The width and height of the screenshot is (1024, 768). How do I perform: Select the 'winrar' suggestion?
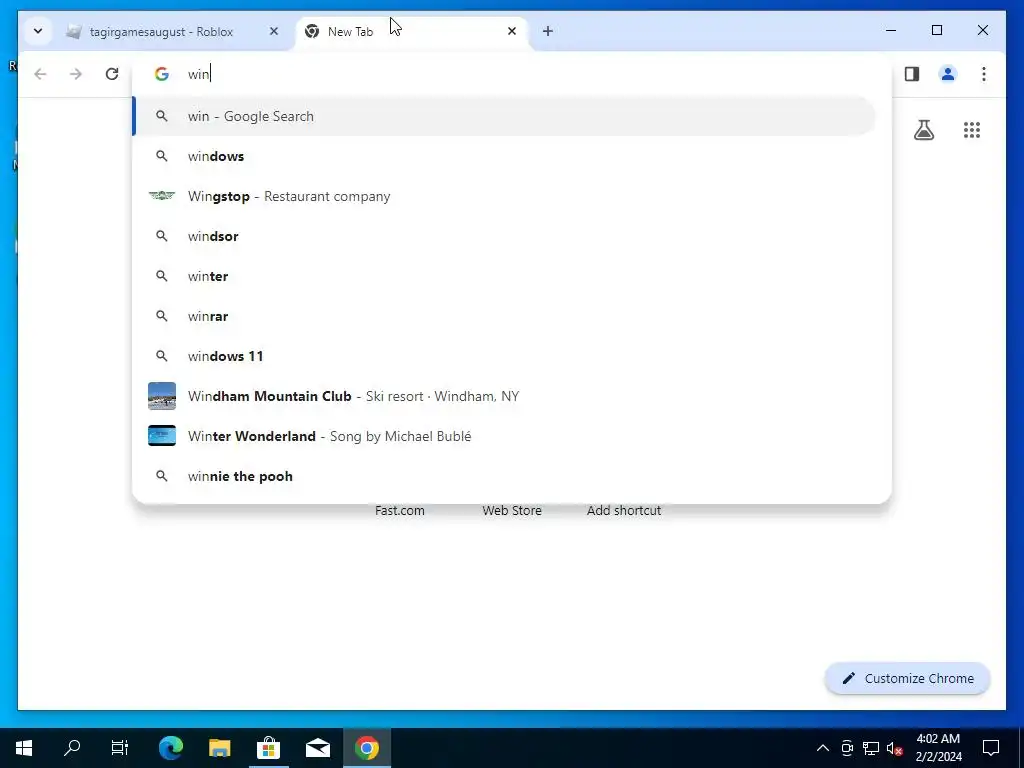point(504,316)
